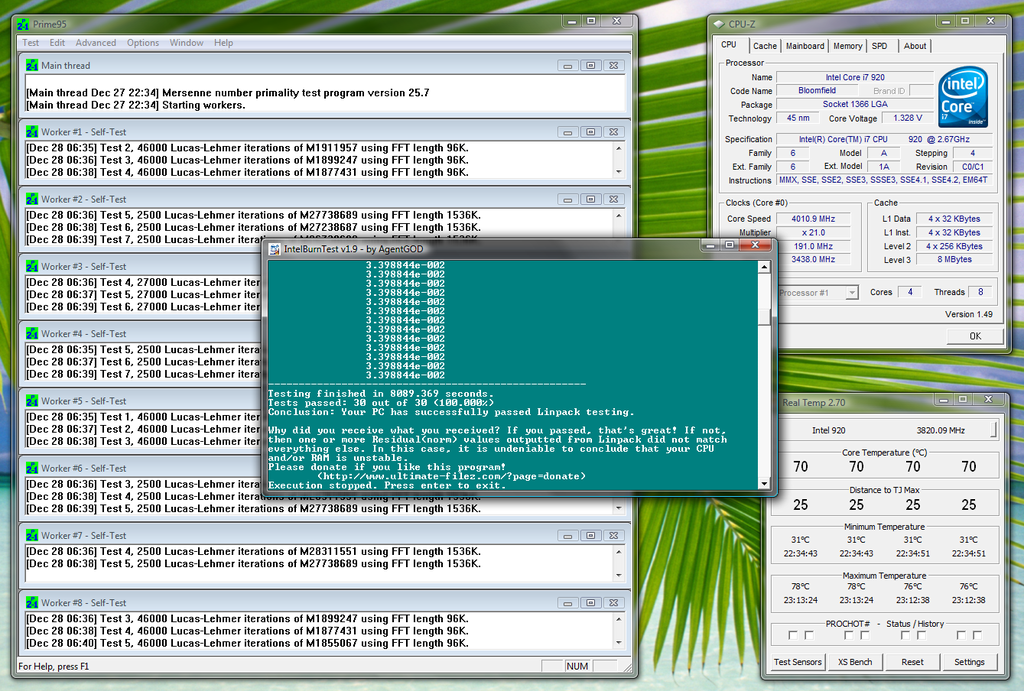The width and height of the screenshot is (1024, 691).
Task: Click the Worker #8 log scroll-down arrow
Action: tap(618, 643)
